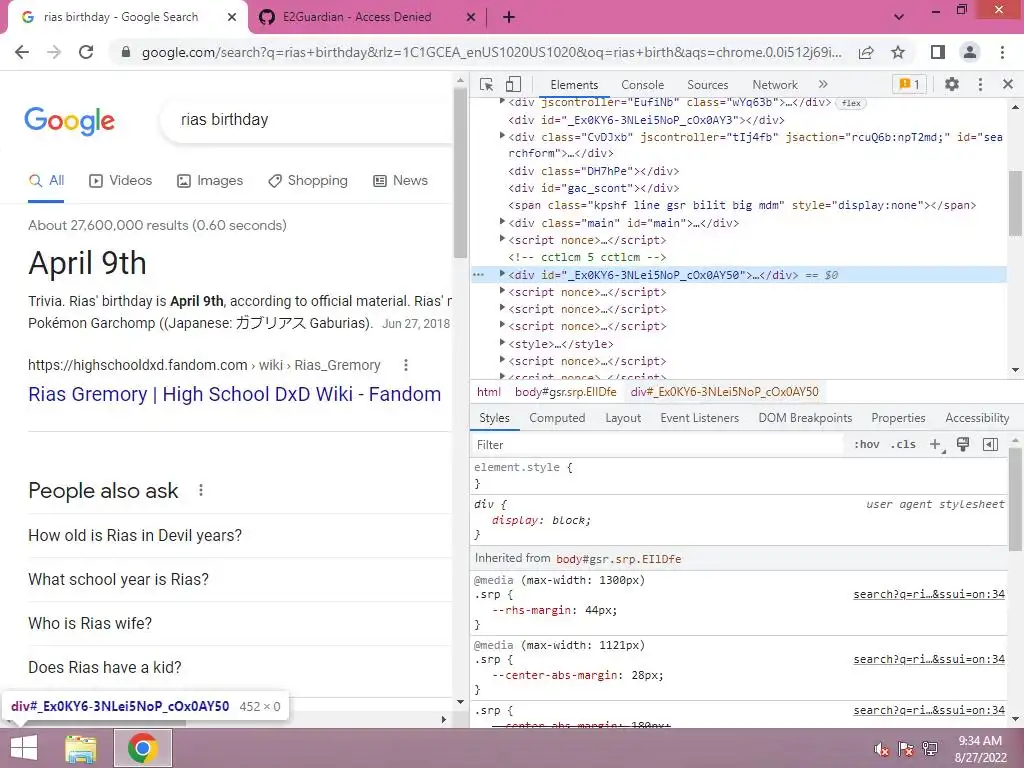Click the DevTools inspect element picker icon
Screen dimensions: 1024x768
click(x=486, y=84)
